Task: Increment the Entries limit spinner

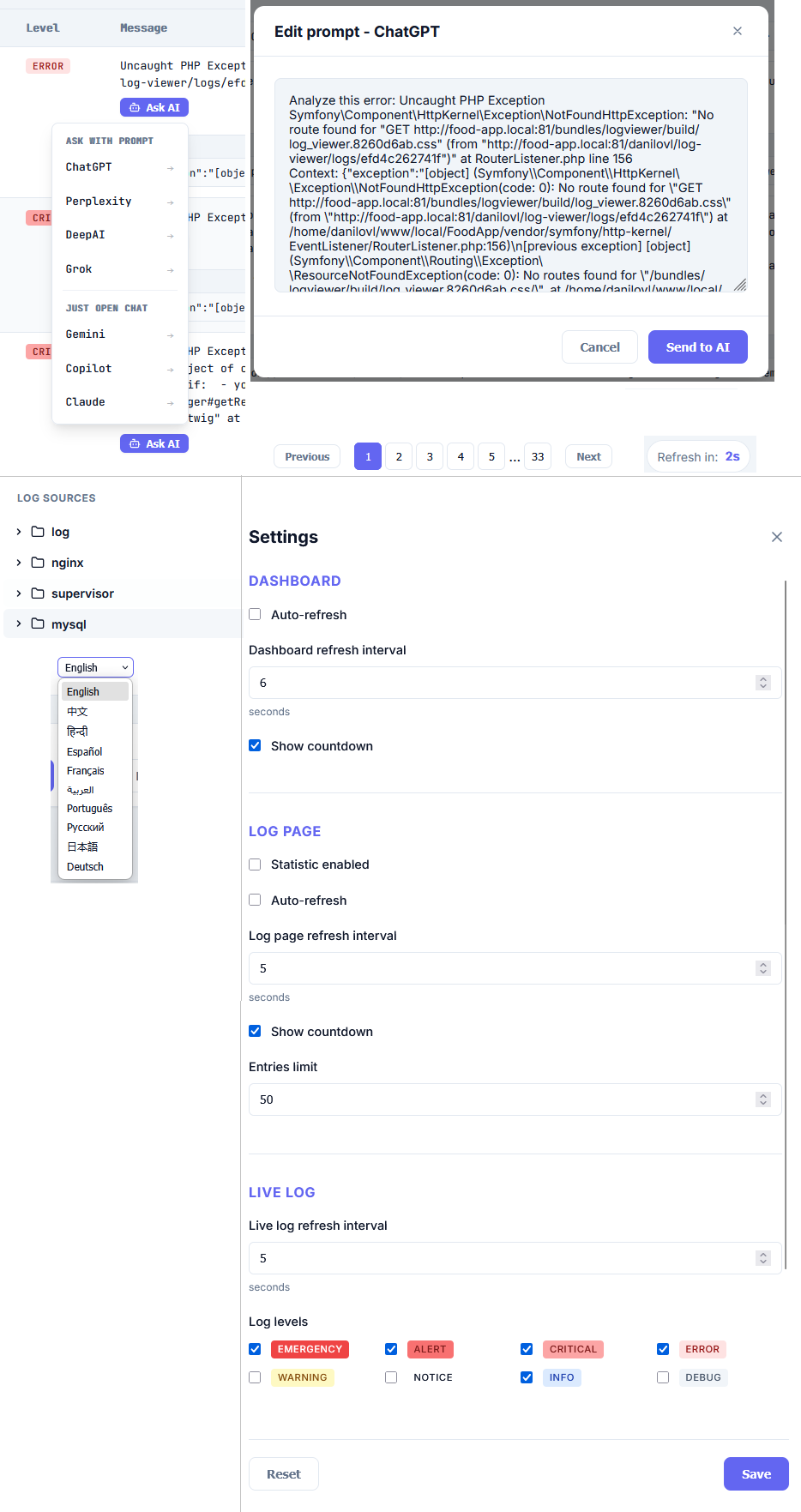Action: (x=763, y=1095)
